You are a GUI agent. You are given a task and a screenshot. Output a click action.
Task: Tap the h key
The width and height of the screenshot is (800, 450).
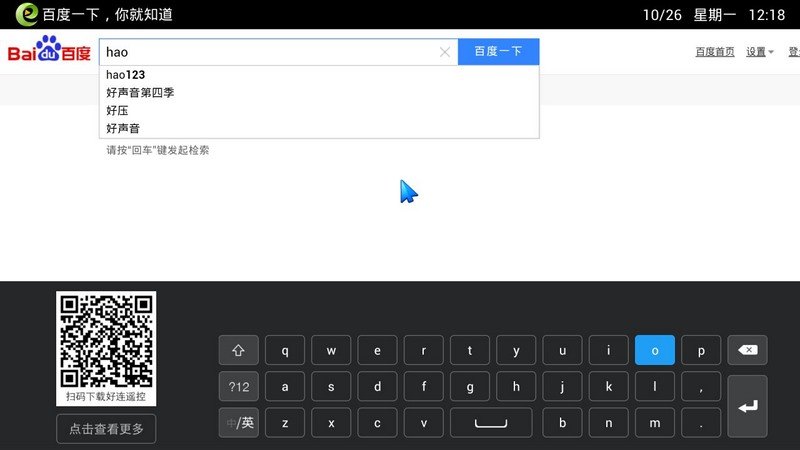pyautogui.click(x=516, y=387)
